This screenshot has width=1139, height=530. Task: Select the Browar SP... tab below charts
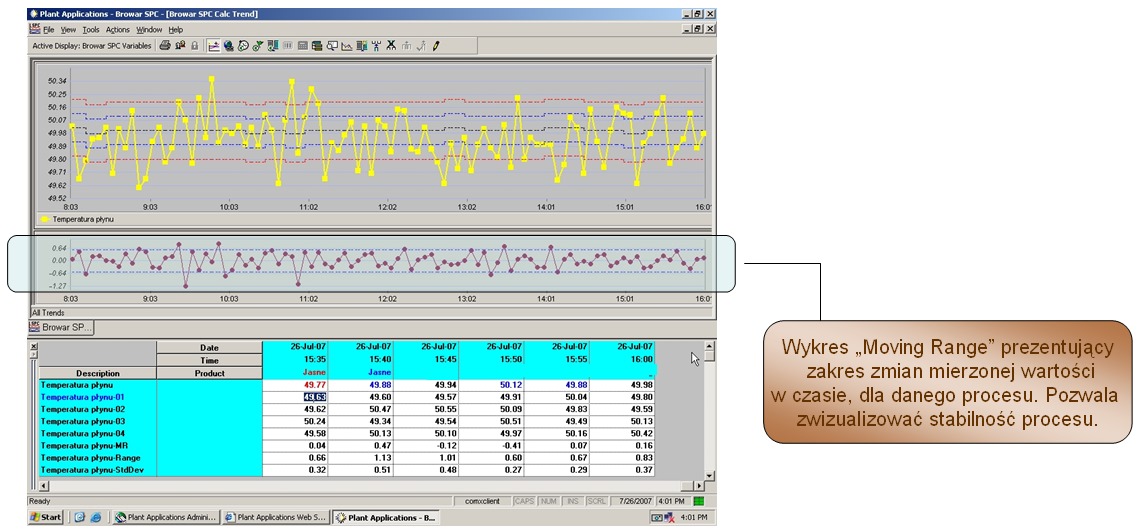point(62,327)
